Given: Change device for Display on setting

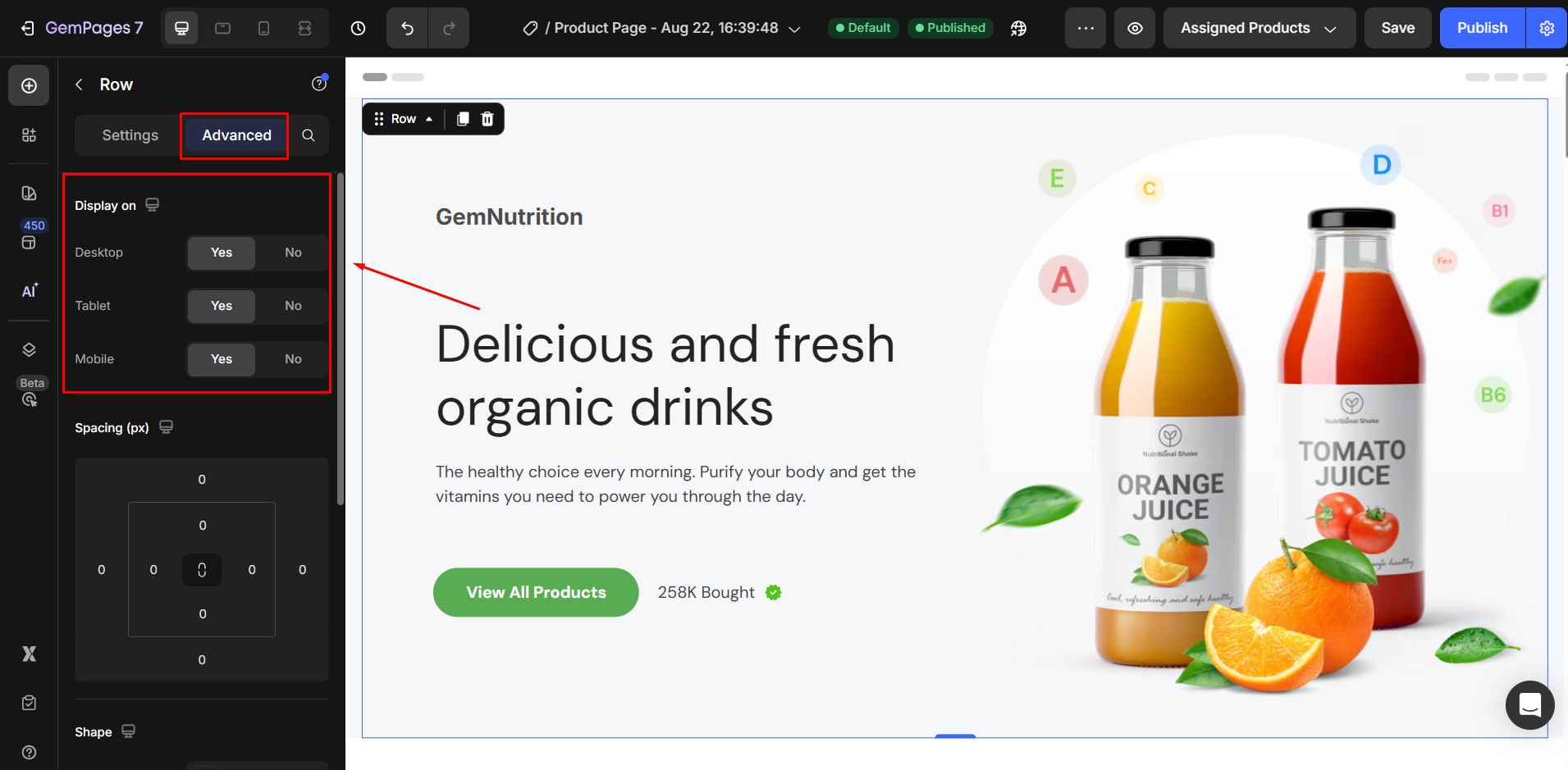Looking at the screenshot, I should point(152,205).
